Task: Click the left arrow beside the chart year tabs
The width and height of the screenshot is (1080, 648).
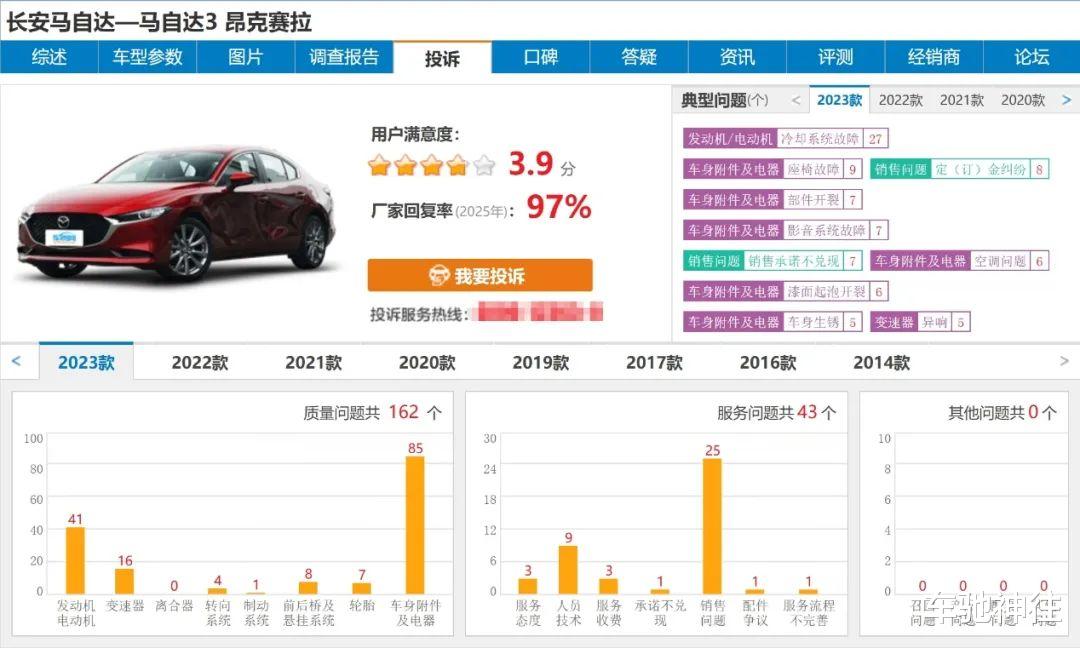Action: pyautogui.click(x=16, y=361)
